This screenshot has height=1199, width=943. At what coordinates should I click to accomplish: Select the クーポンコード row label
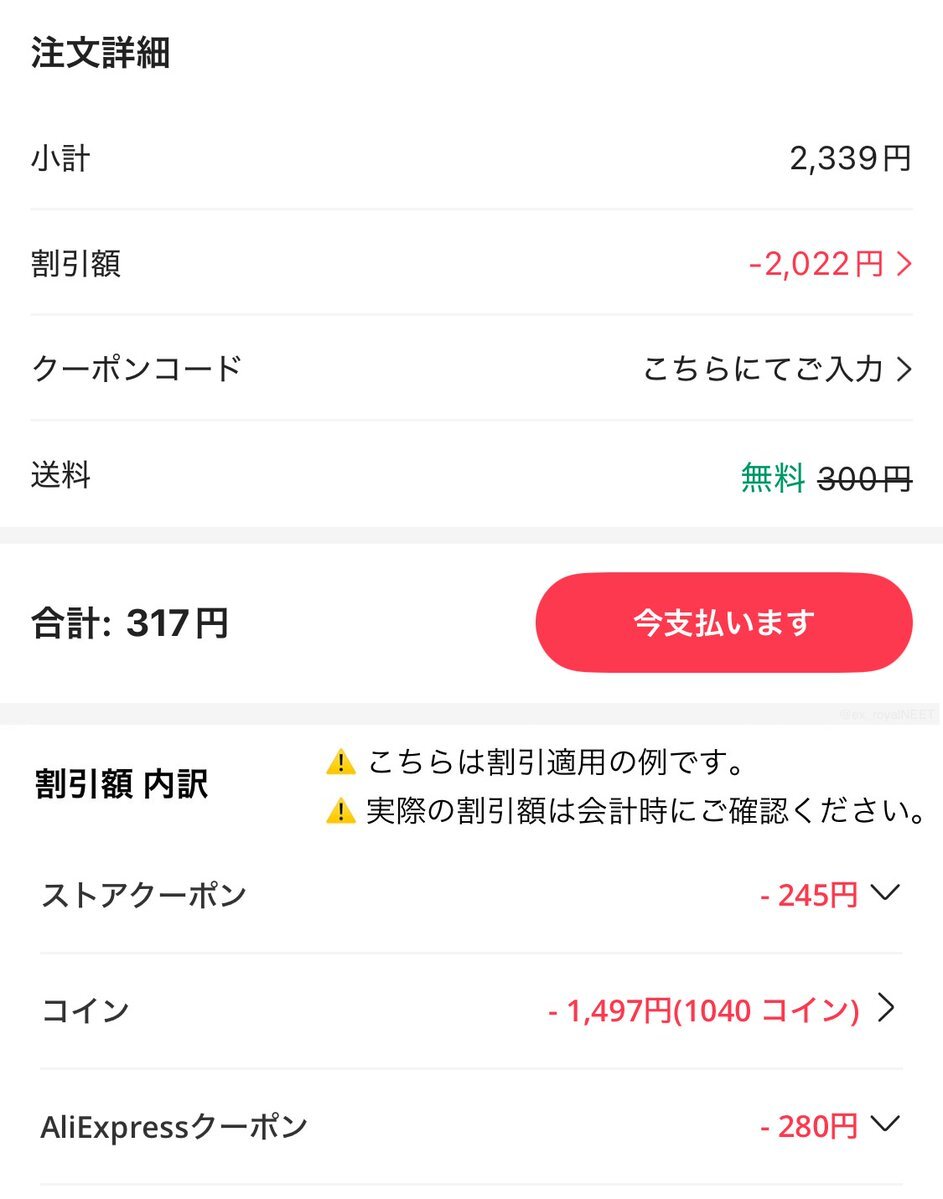(136, 369)
